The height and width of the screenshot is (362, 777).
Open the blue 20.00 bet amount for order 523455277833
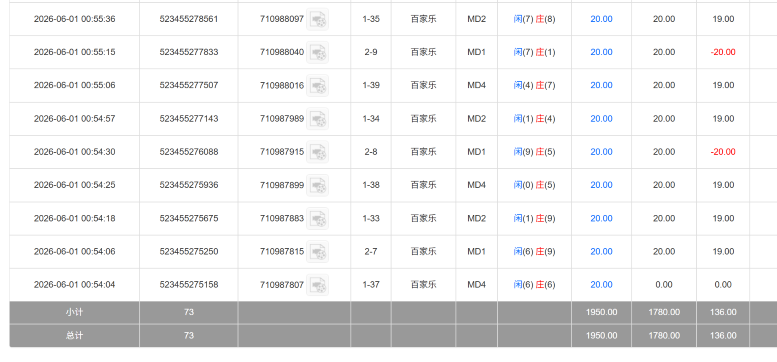coord(601,52)
